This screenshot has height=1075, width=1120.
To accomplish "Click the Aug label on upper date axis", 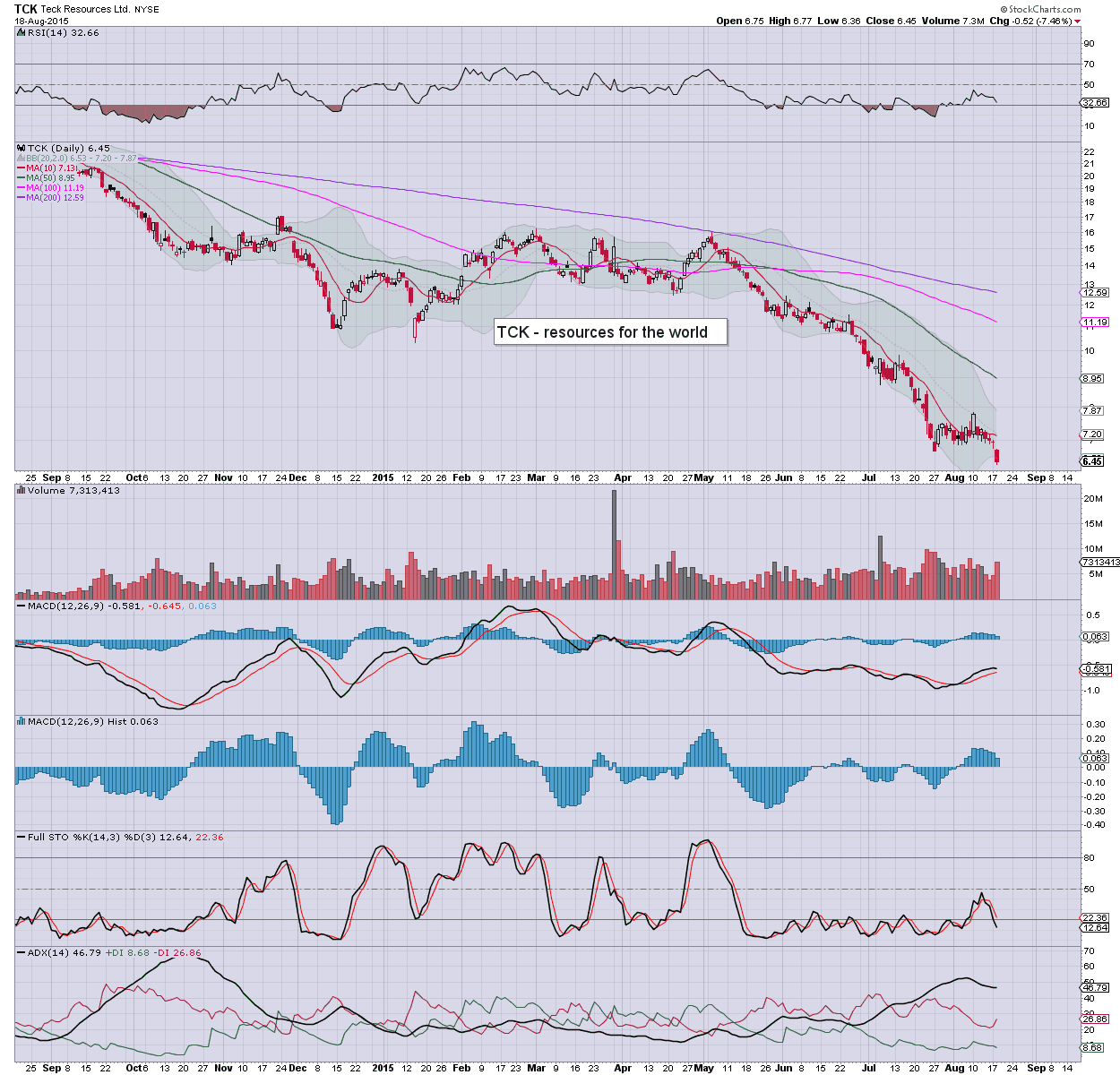I will point(956,477).
